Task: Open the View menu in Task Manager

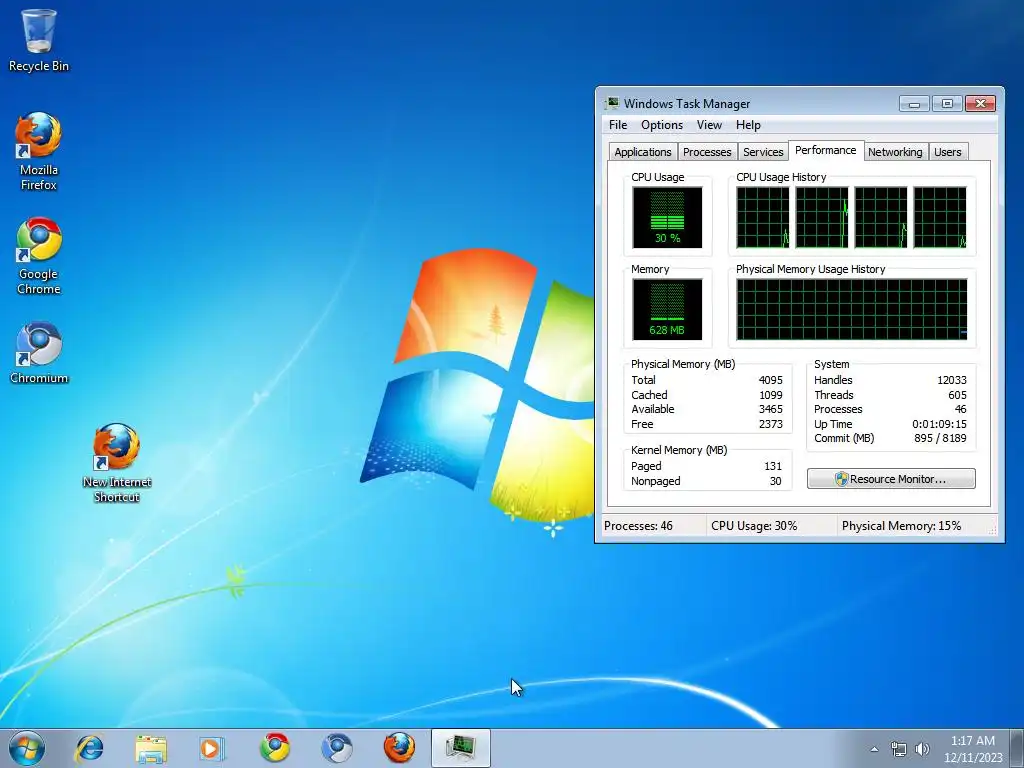Action: [709, 125]
